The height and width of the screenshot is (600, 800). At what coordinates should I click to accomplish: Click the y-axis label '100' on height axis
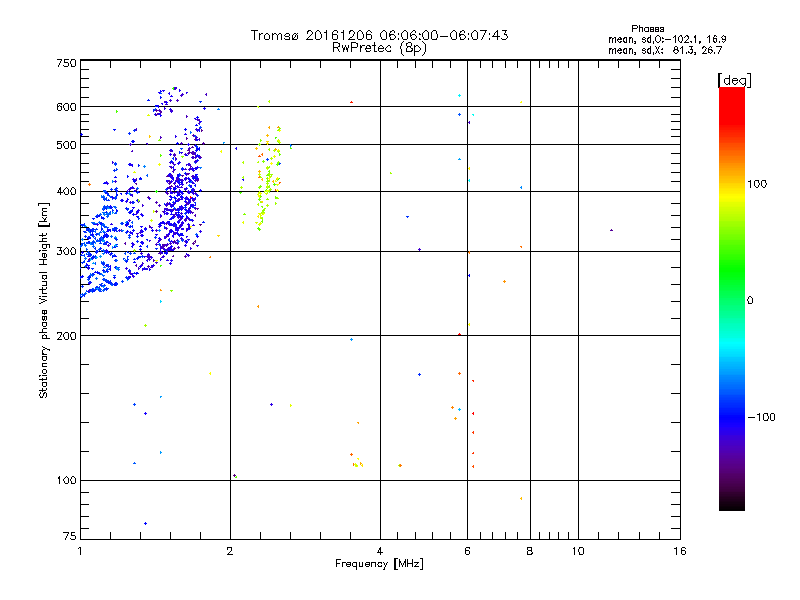click(x=66, y=481)
